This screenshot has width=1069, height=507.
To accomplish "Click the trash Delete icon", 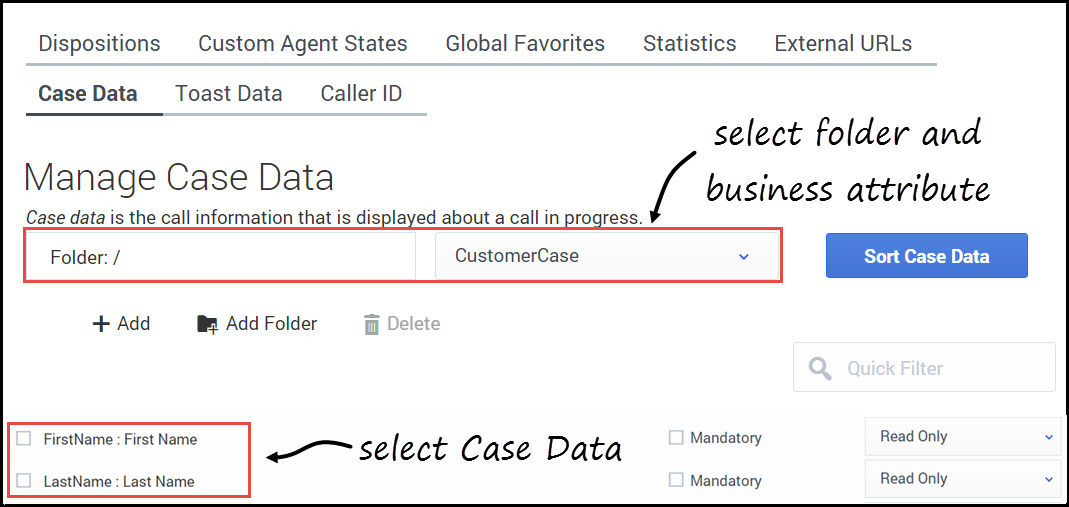I will 372,324.
